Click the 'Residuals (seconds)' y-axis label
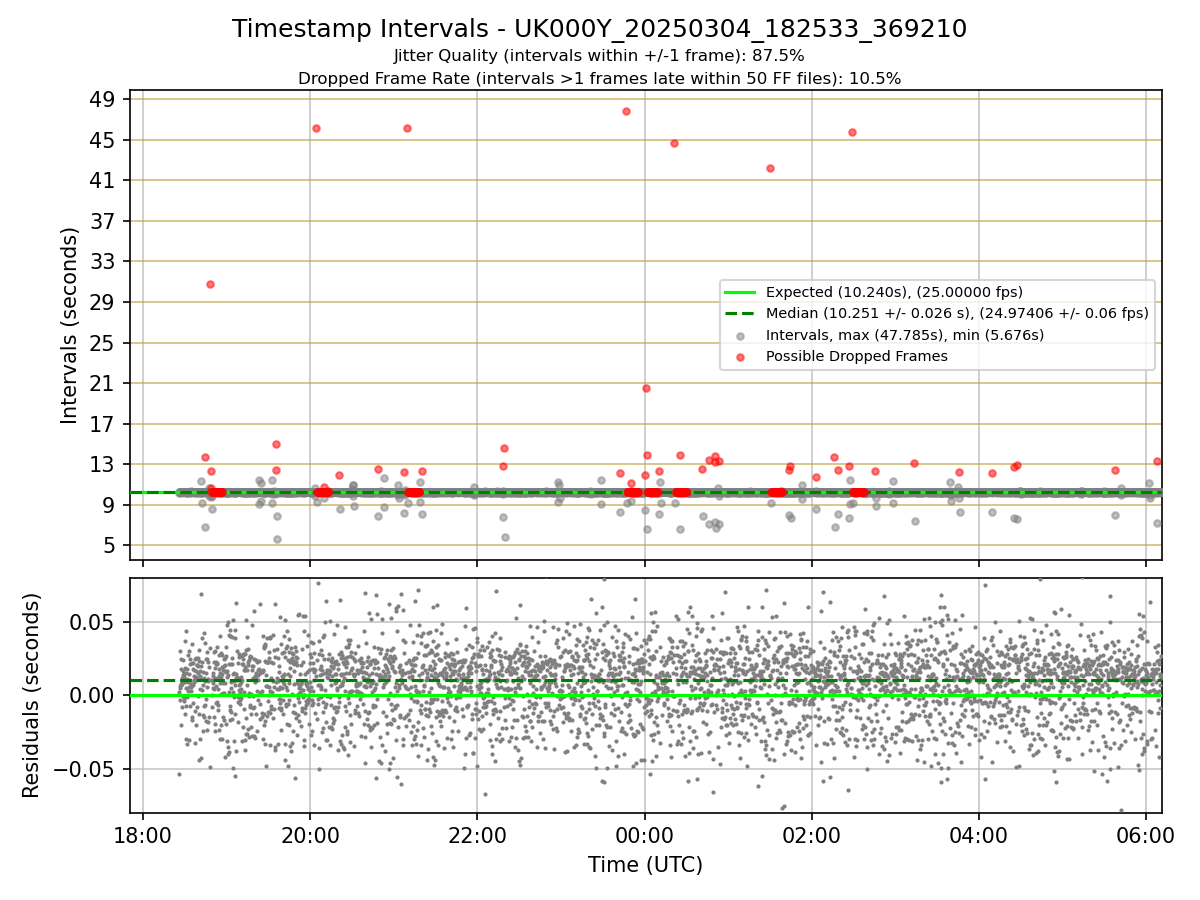Image resolution: width=1200 pixels, height=900 pixels. pyautogui.click(x=32, y=695)
